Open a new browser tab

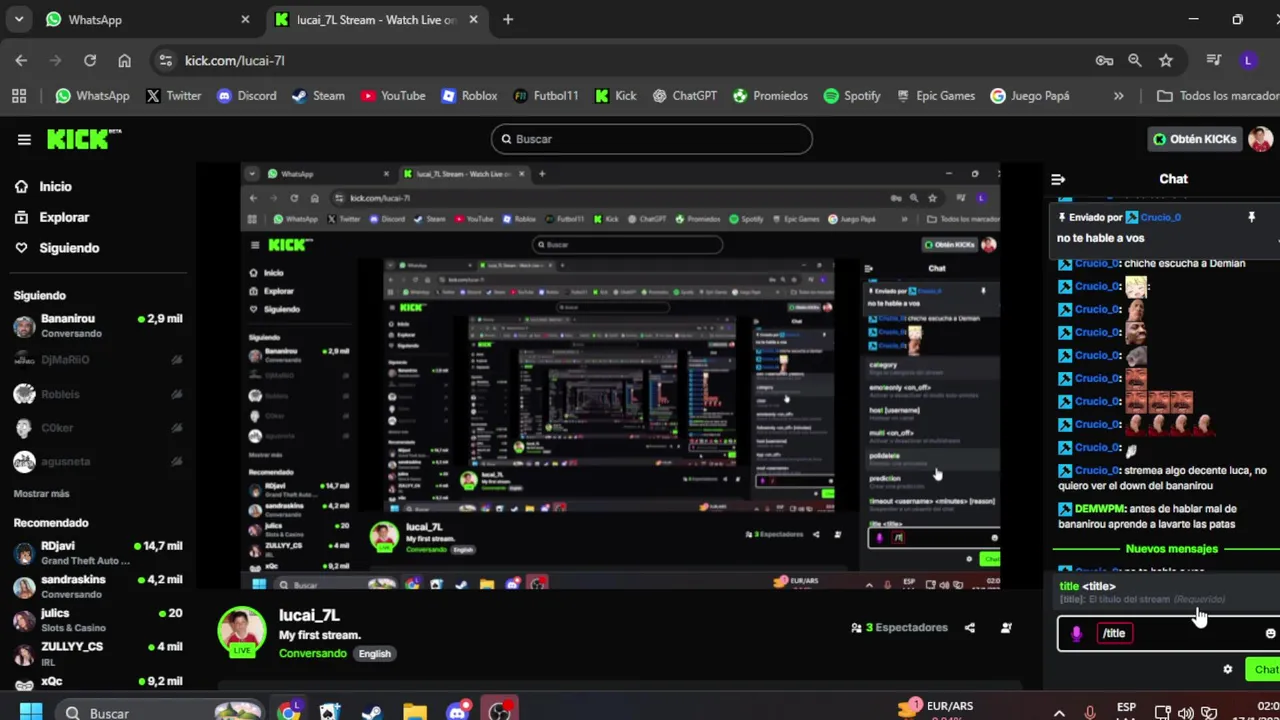(508, 19)
